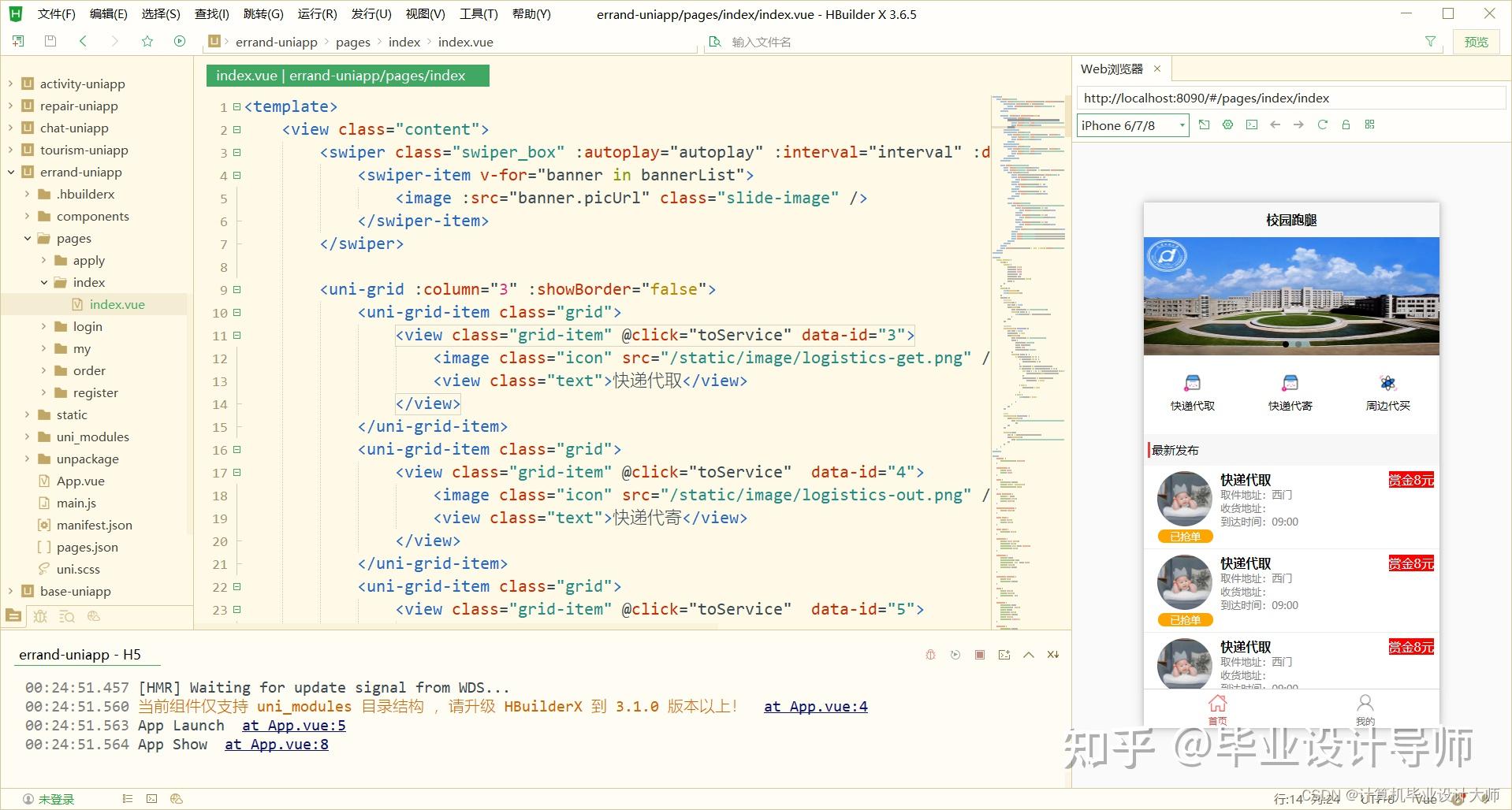Click the browser devtools console icon

(1252, 124)
